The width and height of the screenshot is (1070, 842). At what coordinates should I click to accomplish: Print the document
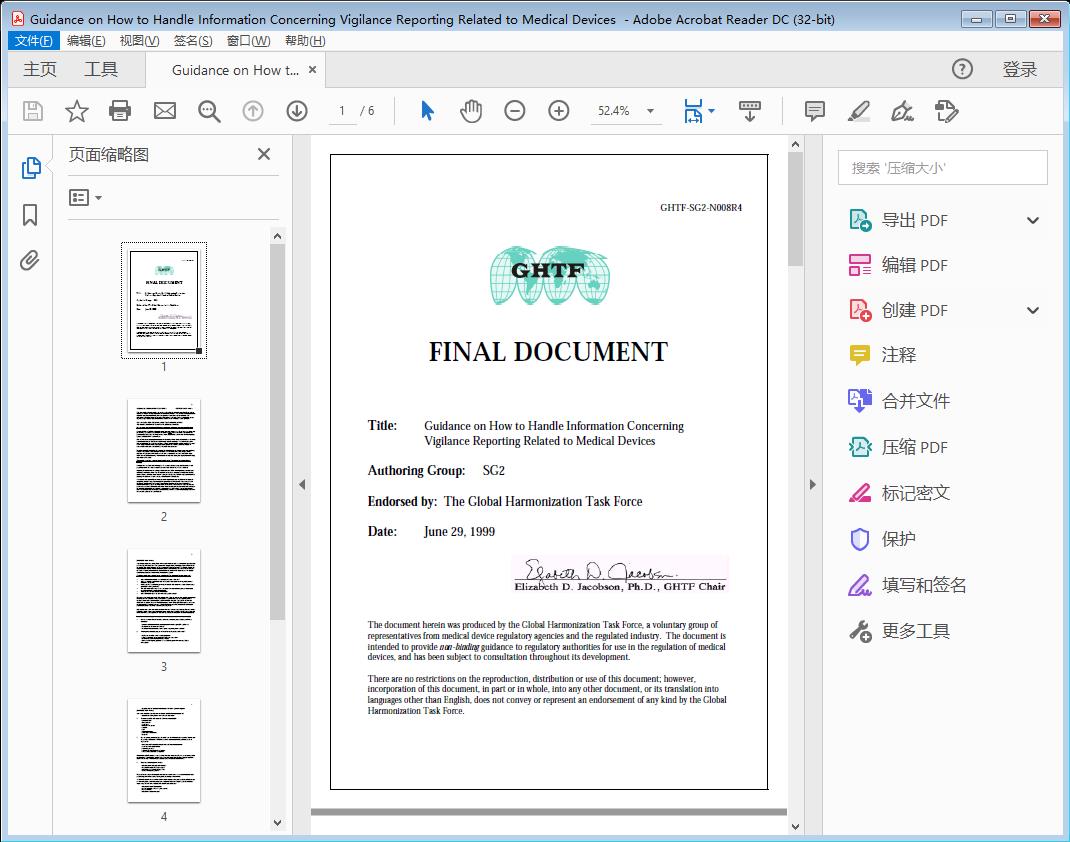coord(120,111)
